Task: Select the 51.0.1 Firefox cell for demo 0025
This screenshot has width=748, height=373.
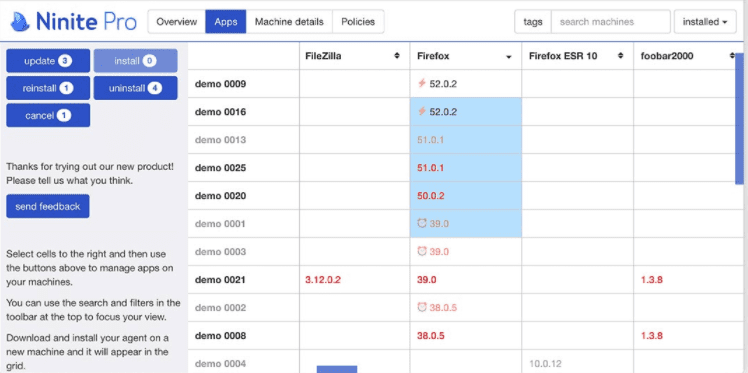Action: [x=466, y=168]
